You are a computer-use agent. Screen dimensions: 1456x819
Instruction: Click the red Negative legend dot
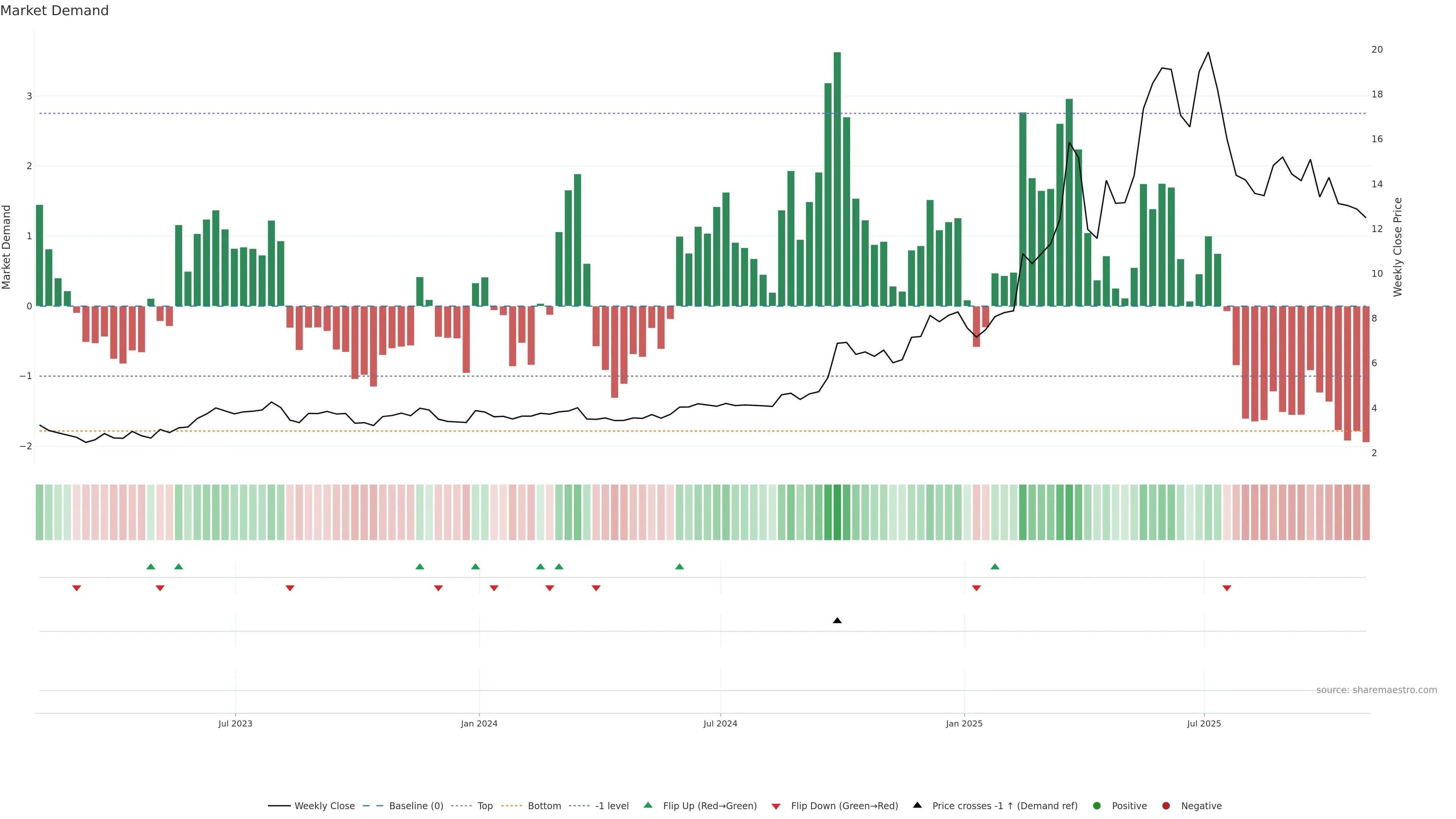pyautogui.click(x=1166, y=805)
